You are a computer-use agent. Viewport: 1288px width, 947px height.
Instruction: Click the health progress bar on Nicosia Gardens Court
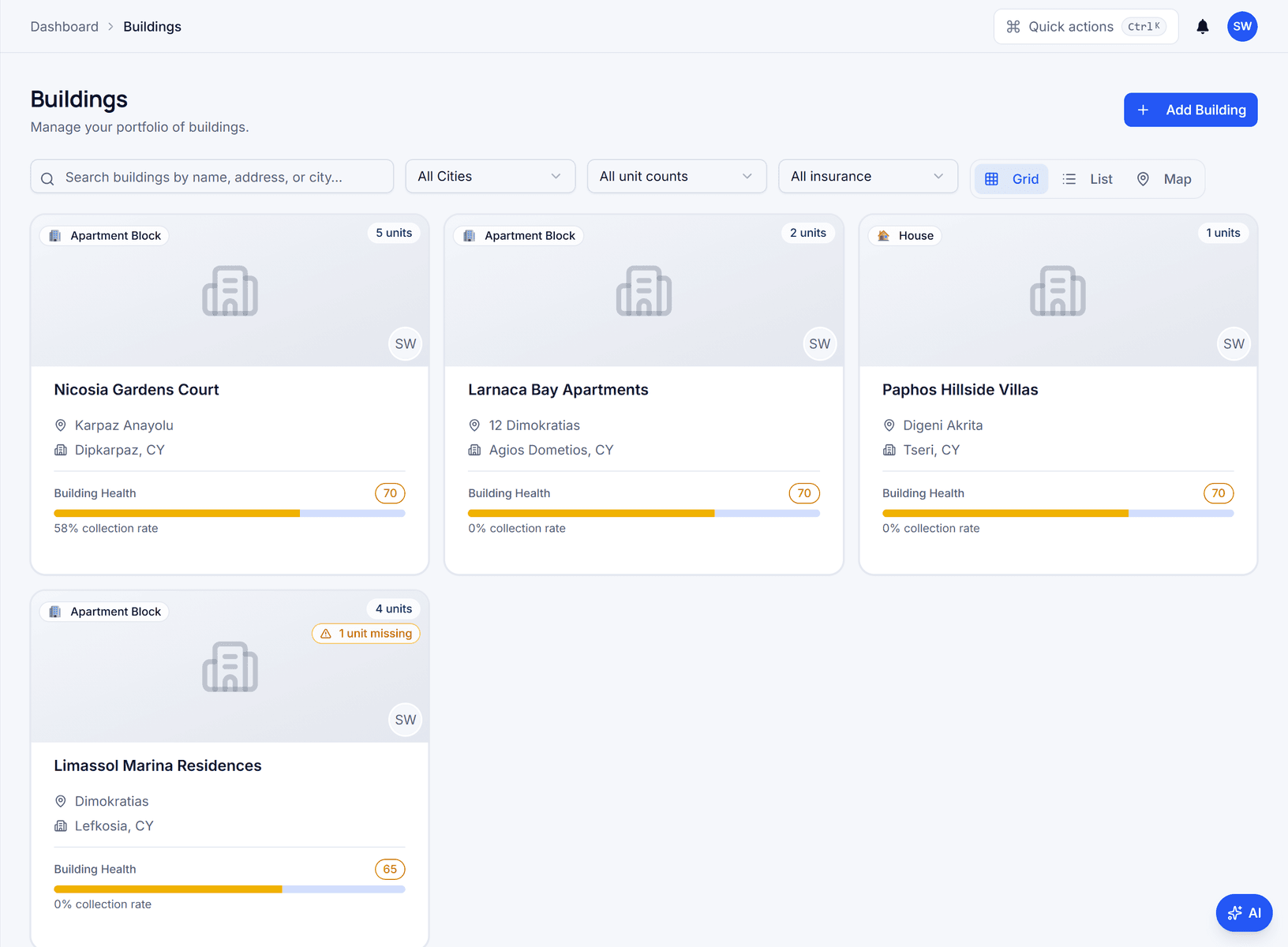[230, 513]
